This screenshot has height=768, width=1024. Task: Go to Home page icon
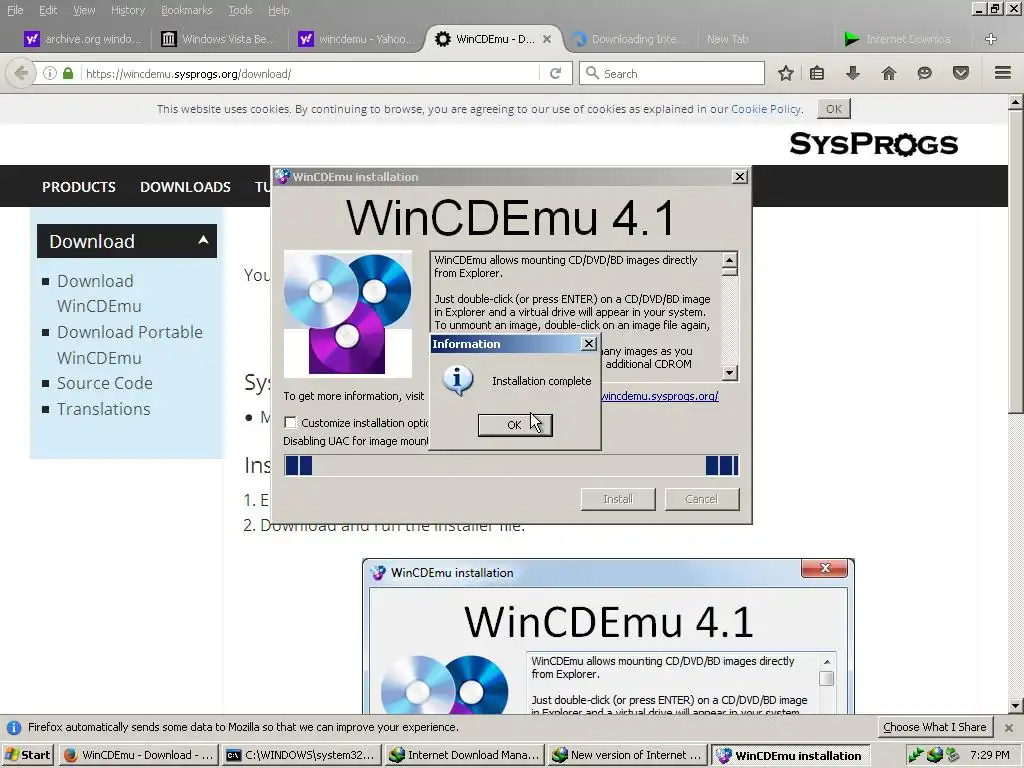click(889, 73)
